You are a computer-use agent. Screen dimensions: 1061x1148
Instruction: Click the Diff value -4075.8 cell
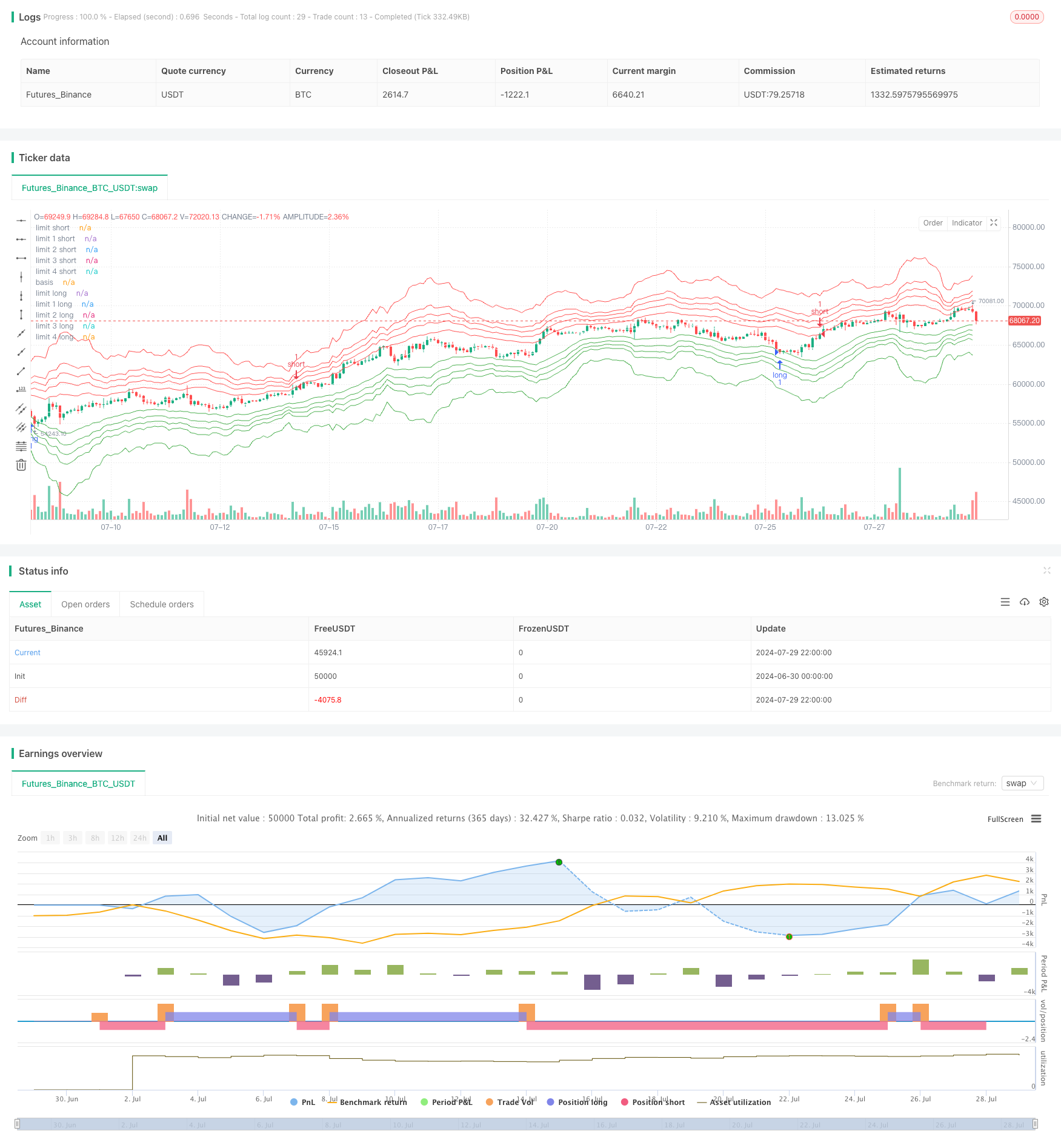coord(328,700)
